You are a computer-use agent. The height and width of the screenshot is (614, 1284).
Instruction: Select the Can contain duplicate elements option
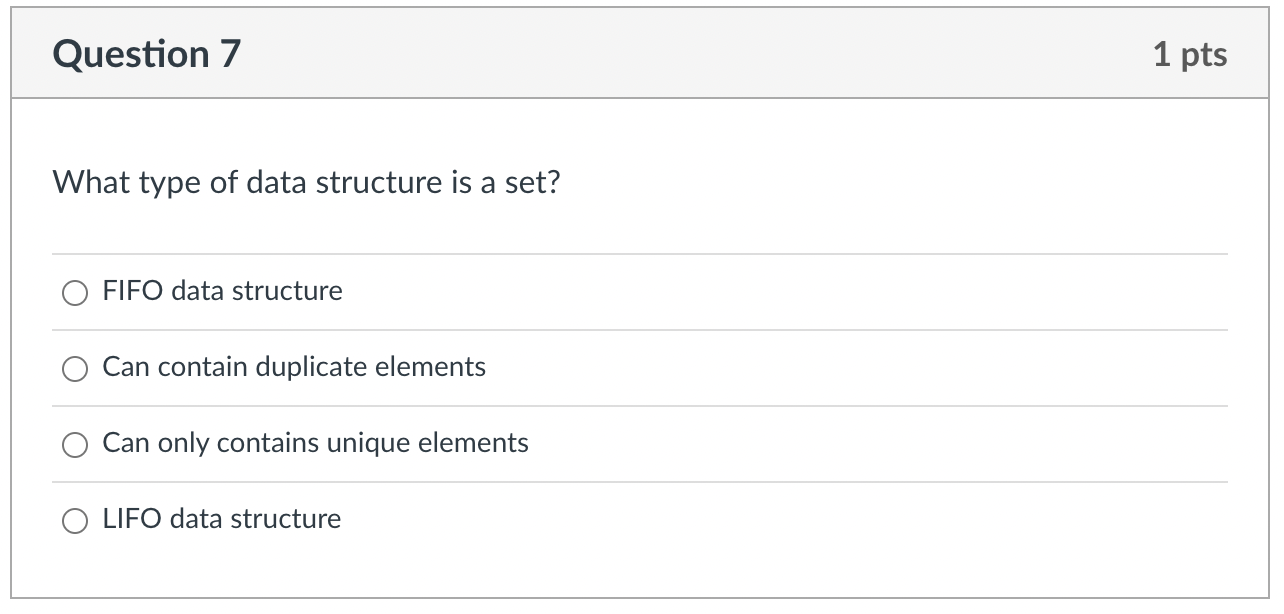[74, 369]
